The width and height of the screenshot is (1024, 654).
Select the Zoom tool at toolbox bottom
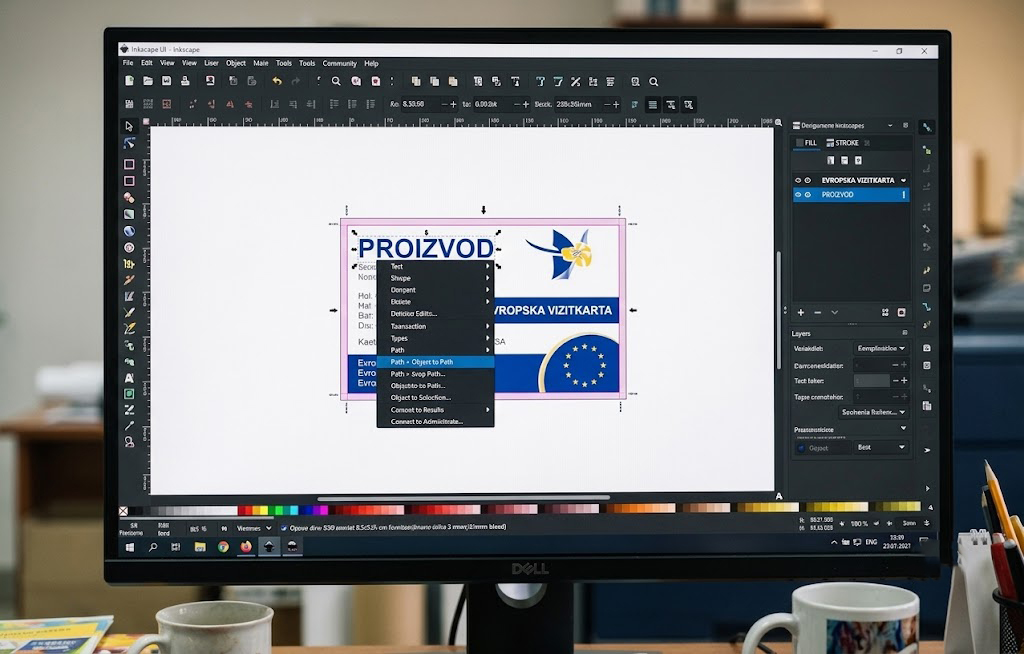[x=129, y=442]
